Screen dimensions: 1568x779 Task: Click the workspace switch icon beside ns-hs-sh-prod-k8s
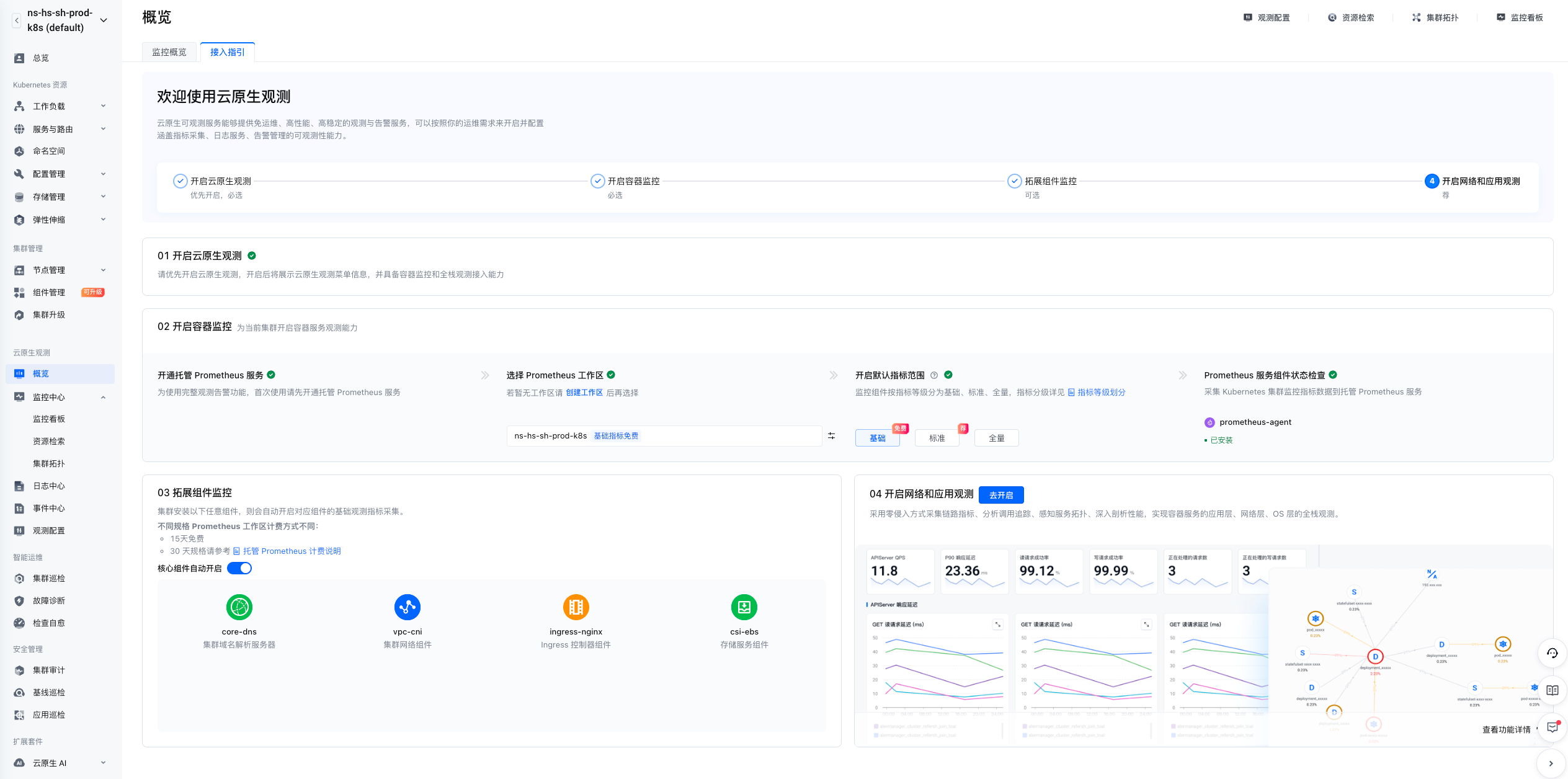pyautogui.click(x=831, y=436)
